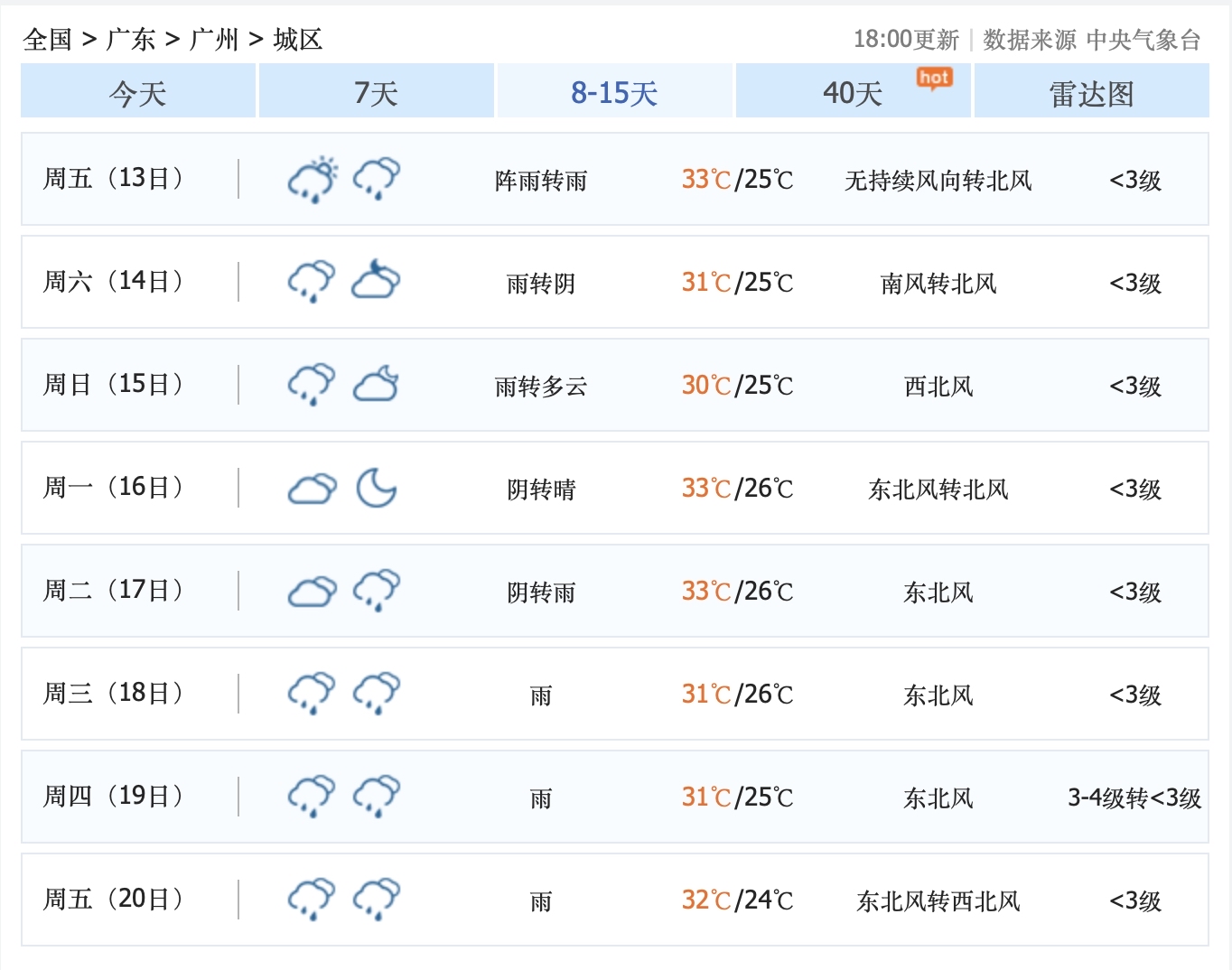Click daytime rain icon for 周五 20日
Screen dimensions: 1232x970
[x=312, y=900]
